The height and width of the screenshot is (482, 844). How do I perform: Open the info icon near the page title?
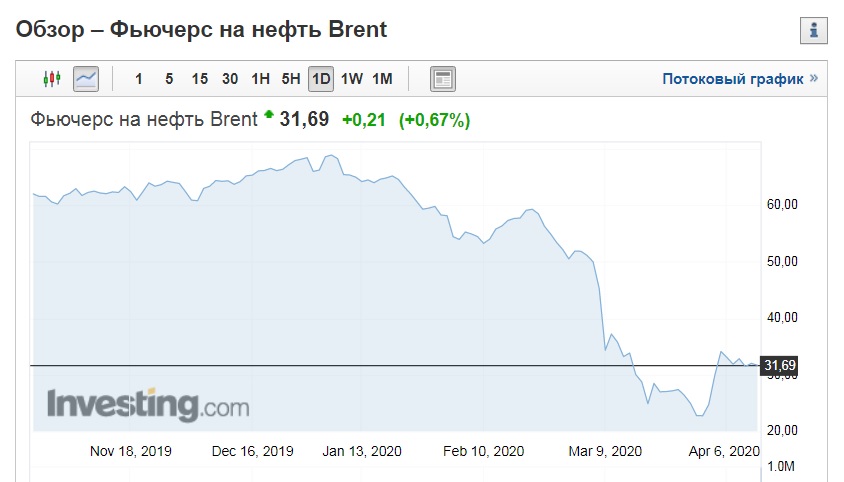pos(814,30)
